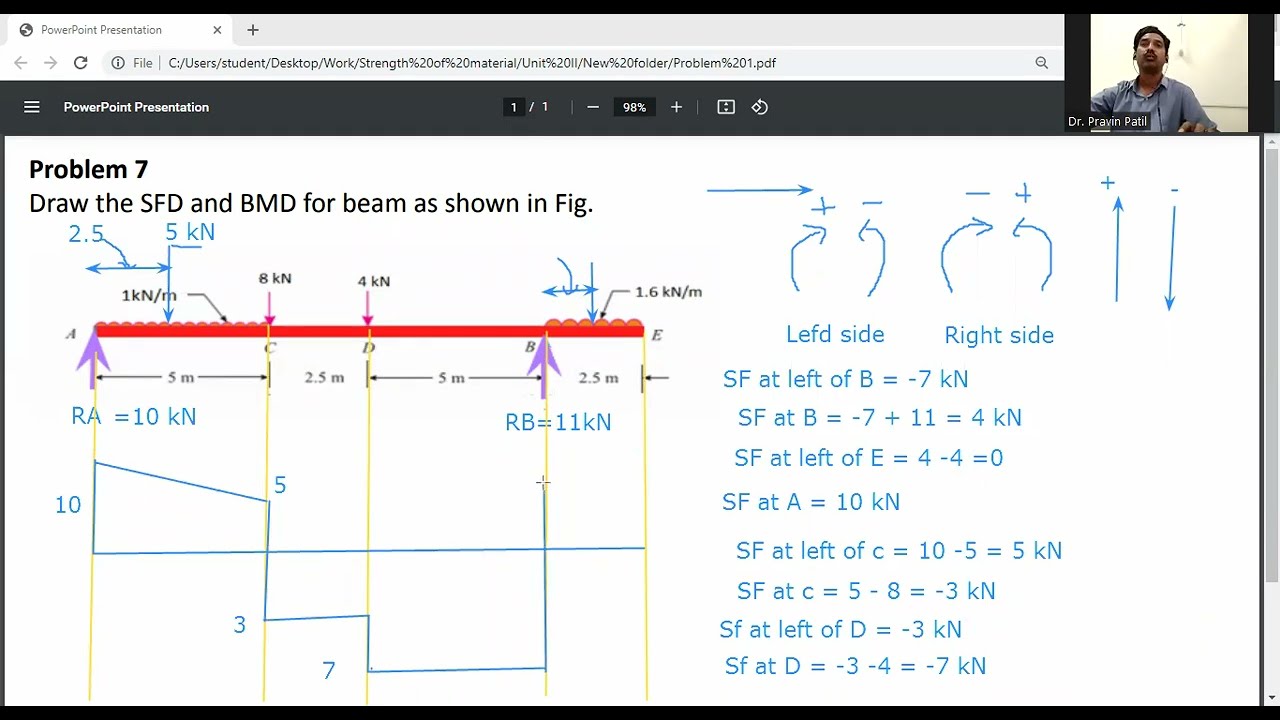Rotate the PDF counterclockwise

pos(760,107)
